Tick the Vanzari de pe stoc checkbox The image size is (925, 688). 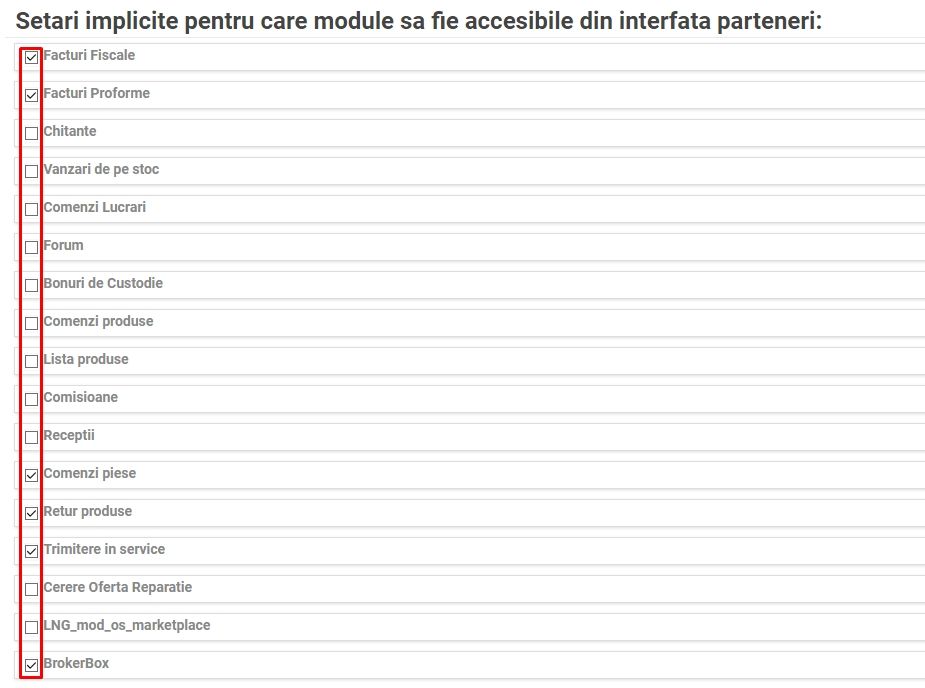[31, 171]
